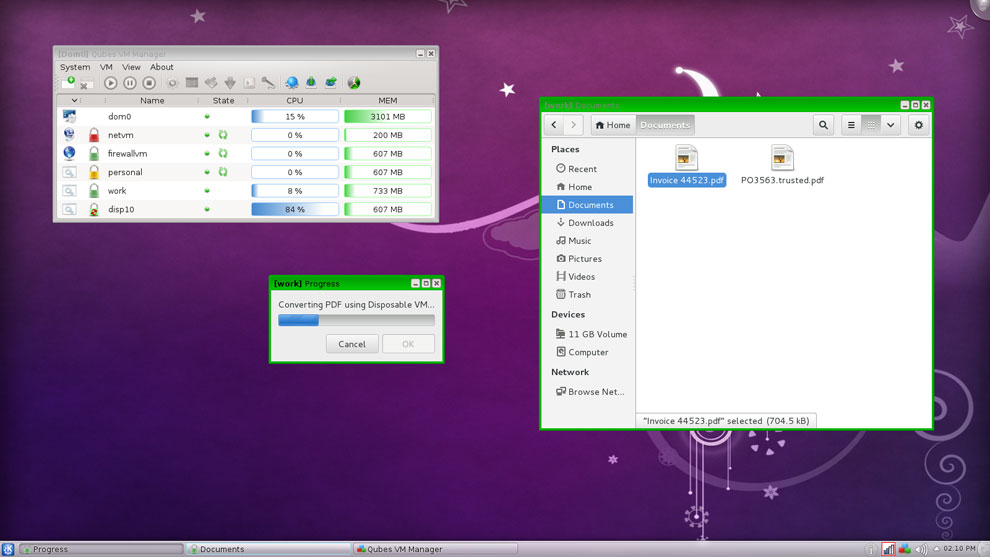Open the System menu in VM Manager
The image size is (990, 557).
75,67
